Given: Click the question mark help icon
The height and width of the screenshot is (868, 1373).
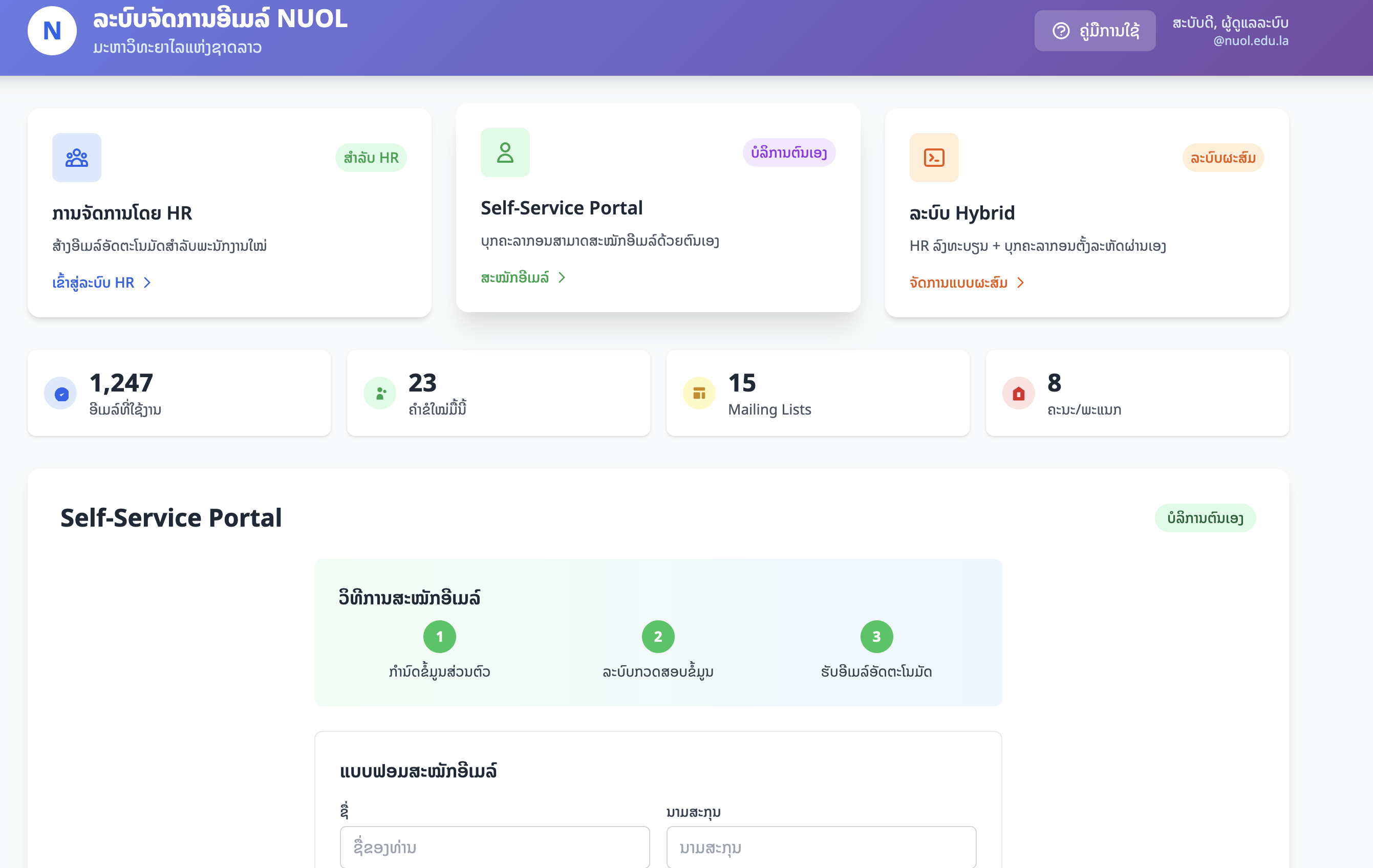Looking at the screenshot, I should coord(1061,31).
